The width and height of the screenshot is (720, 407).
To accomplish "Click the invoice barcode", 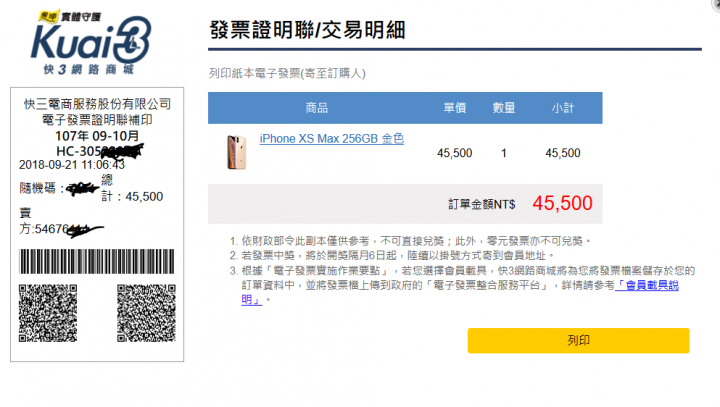I will point(96,261).
